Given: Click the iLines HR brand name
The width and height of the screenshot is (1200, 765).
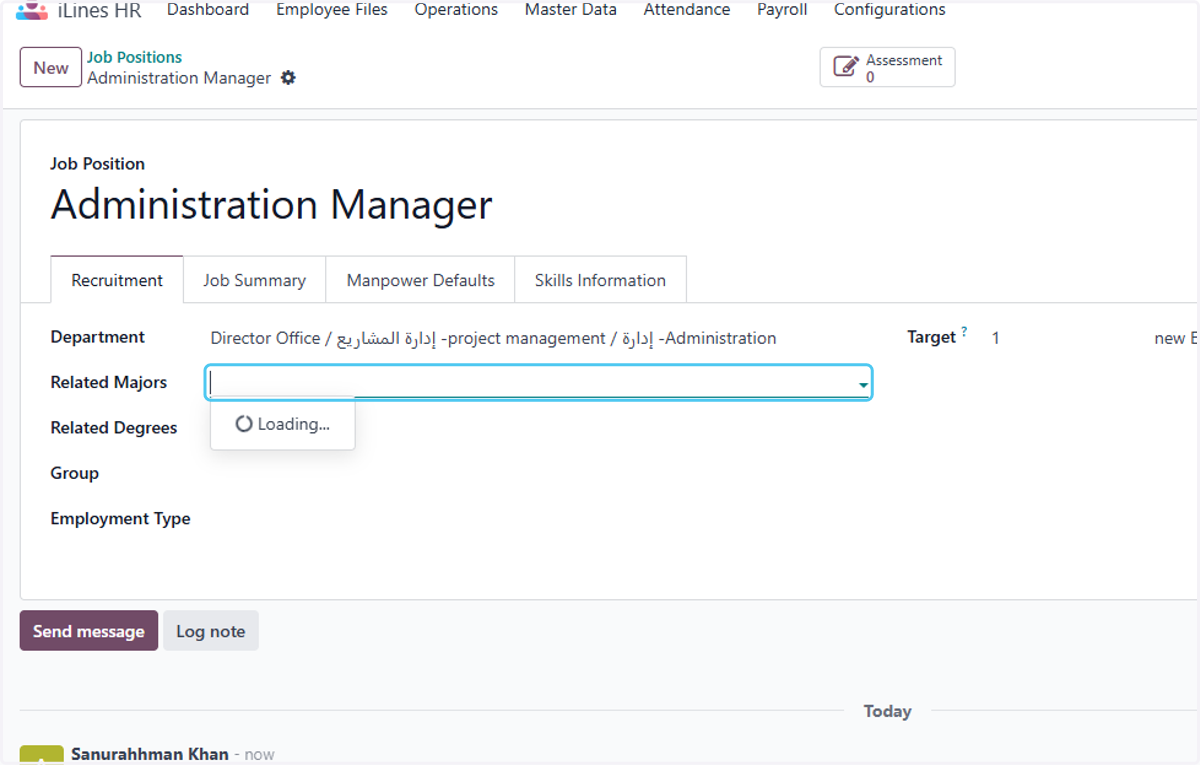Looking at the screenshot, I should (100, 11).
